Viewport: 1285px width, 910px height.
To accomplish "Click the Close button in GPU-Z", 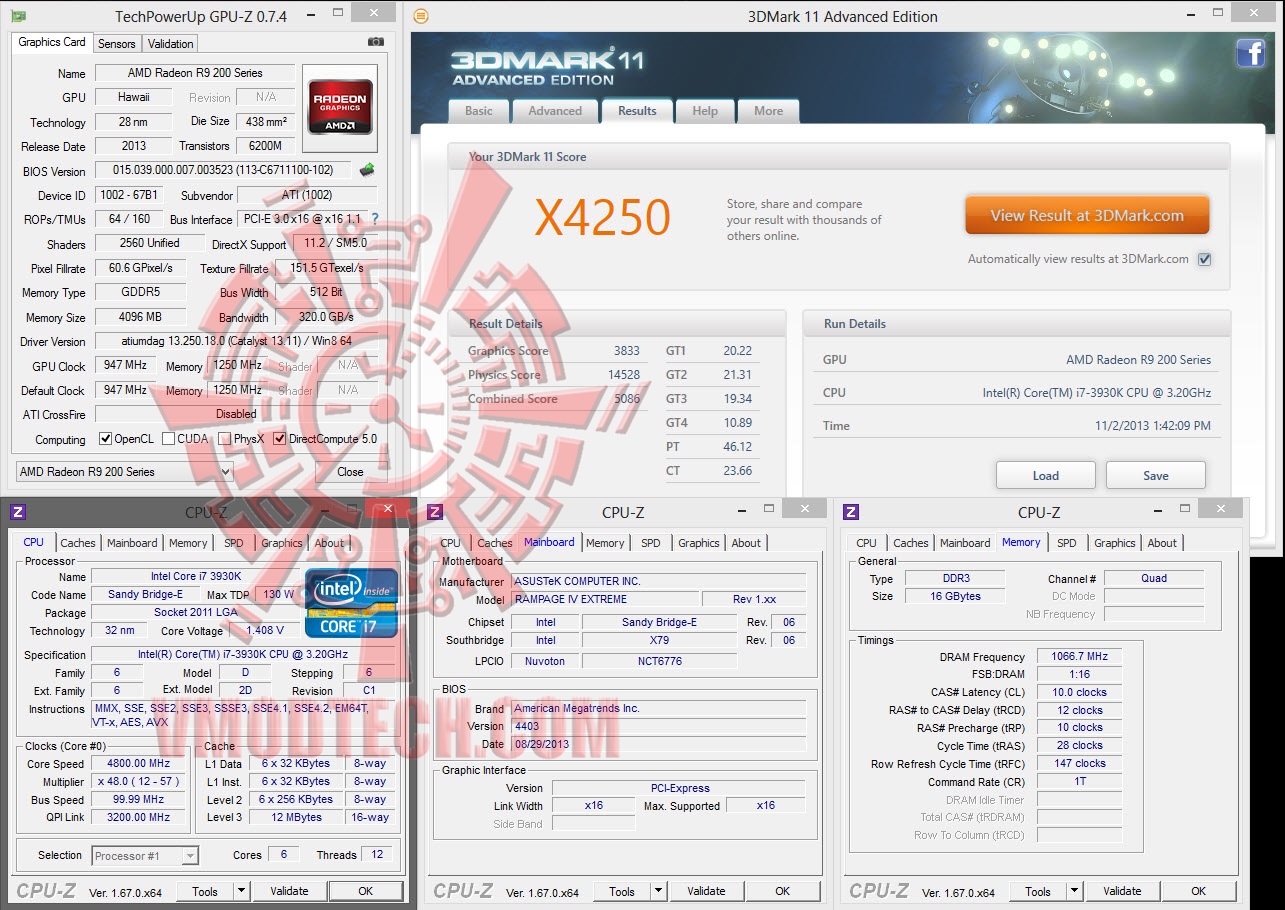I will tap(351, 472).
